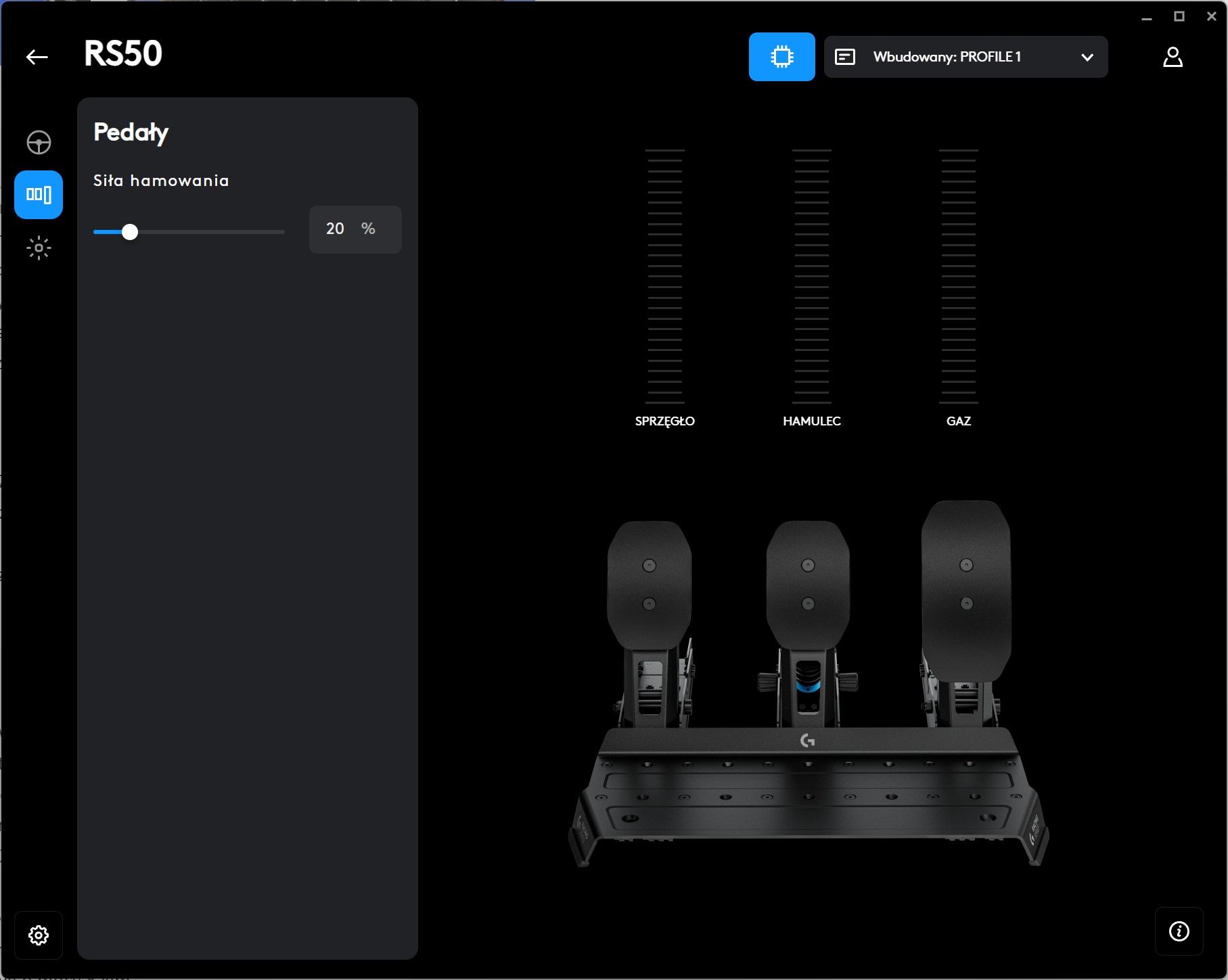Click the HAMULEC label
The image size is (1228, 980).
pos(811,421)
